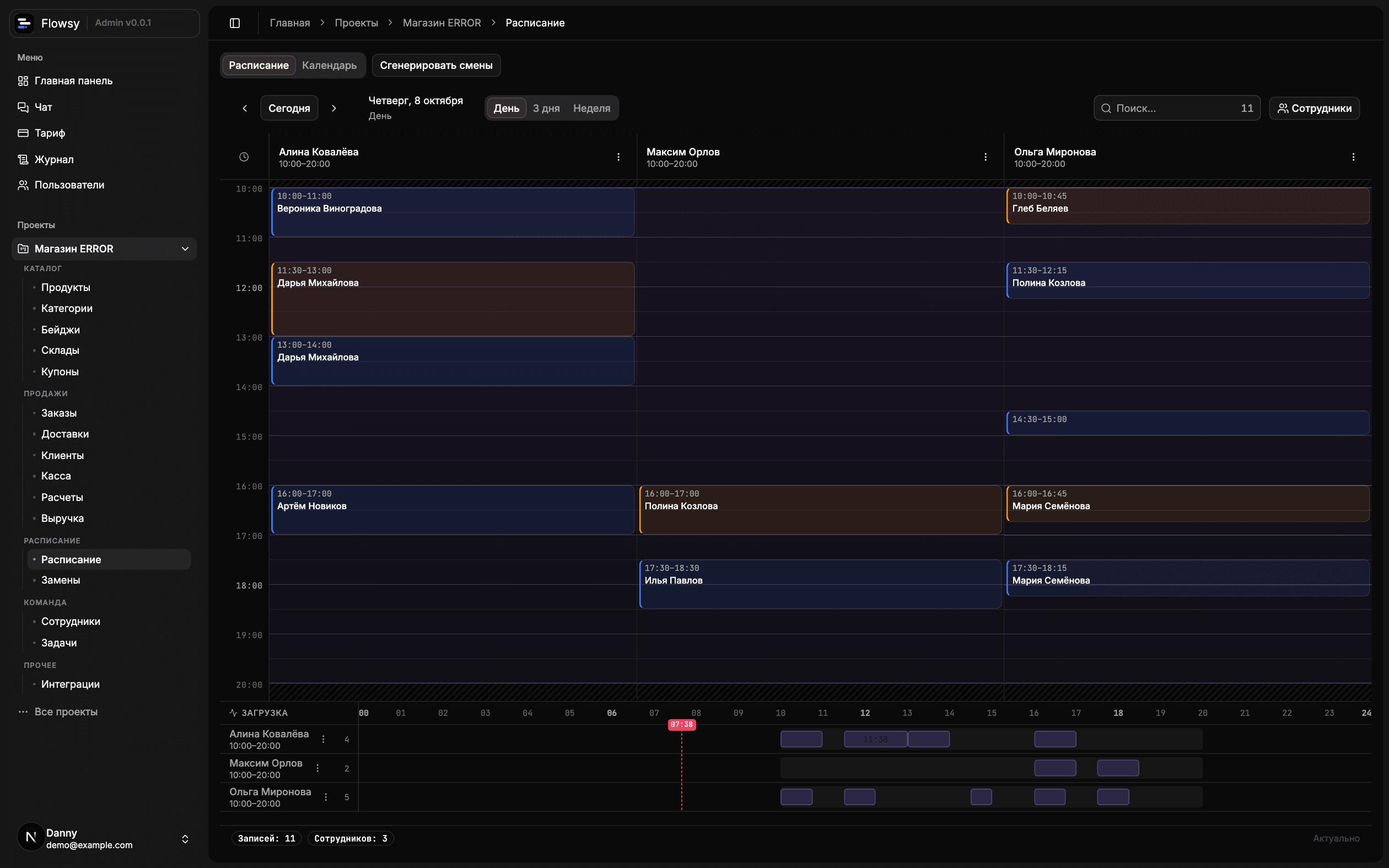Go to next day arrow
Viewport: 1389px width, 868px height.
pos(333,108)
